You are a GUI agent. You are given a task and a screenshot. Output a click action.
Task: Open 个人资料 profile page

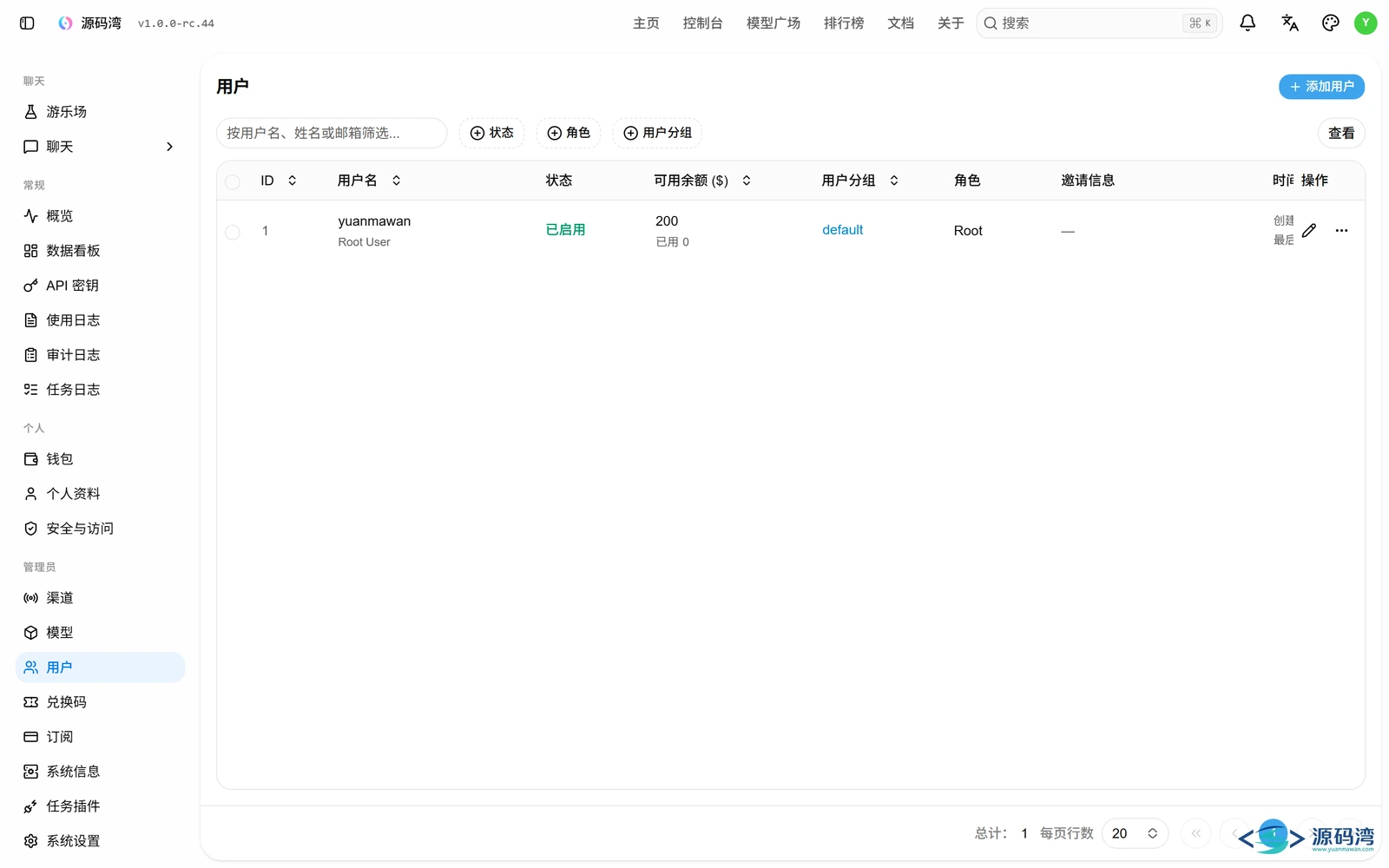click(100, 494)
